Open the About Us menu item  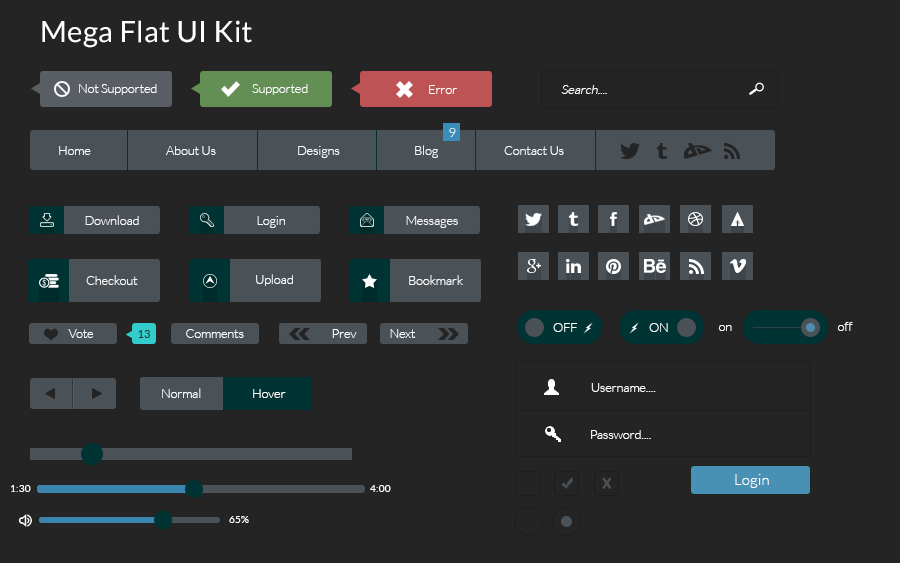tap(193, 150)
